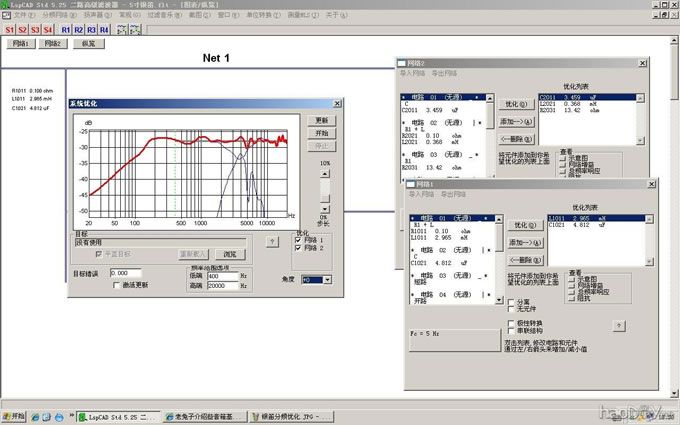Select the red S3 toolbar icon
The height and width of the screenshot is (425, 680).
[36, 30]
